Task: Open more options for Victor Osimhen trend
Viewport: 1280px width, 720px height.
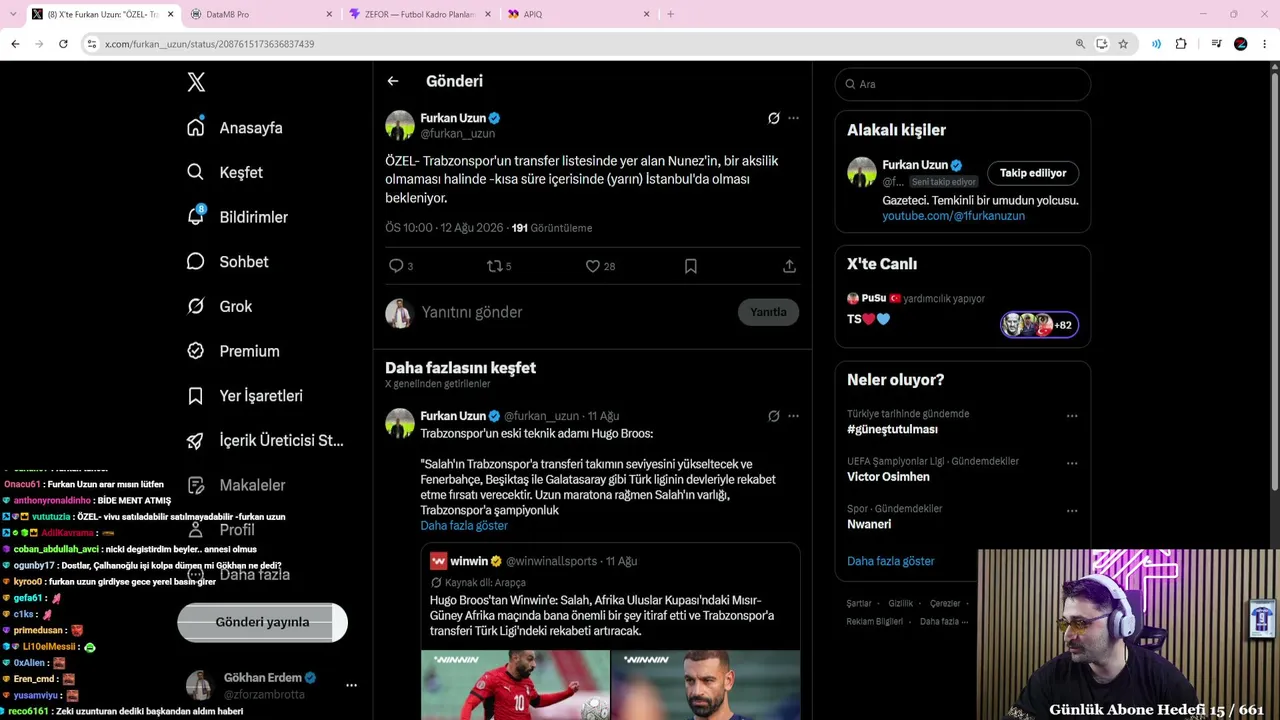Action: [1072, 464]
